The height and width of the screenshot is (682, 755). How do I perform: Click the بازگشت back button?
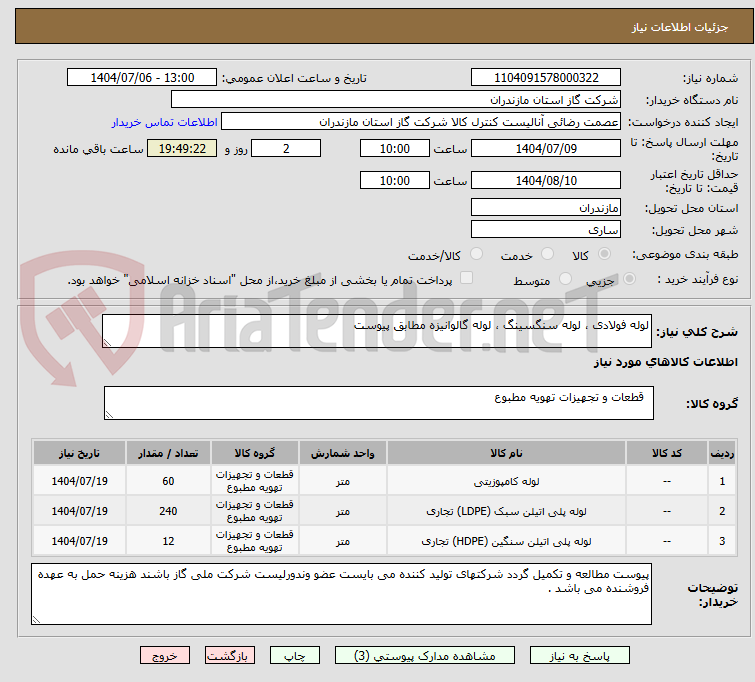[231, 656]
